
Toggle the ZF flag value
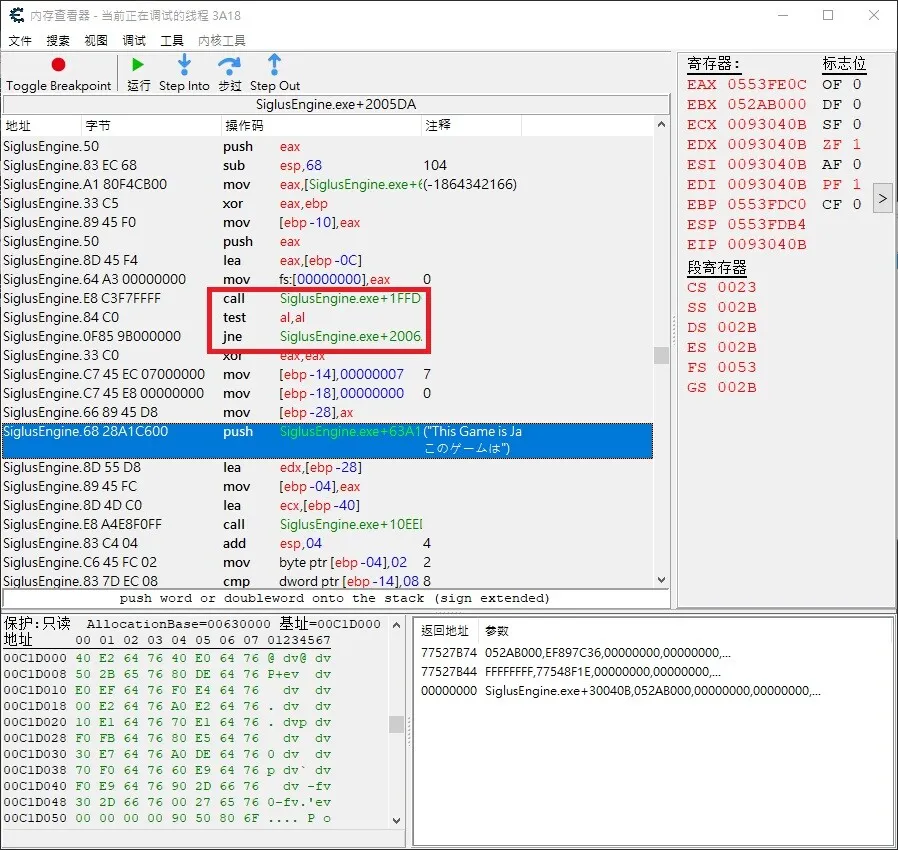coord(856,144)
